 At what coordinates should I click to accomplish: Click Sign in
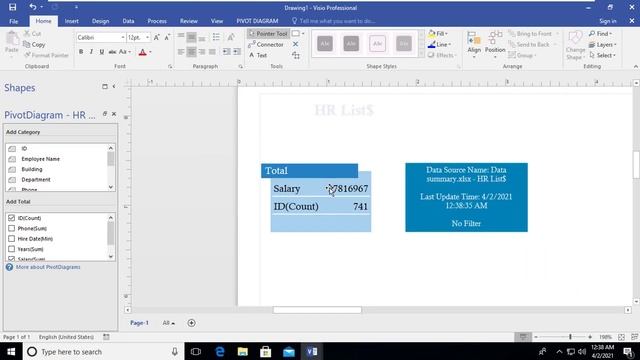(607, 21)
